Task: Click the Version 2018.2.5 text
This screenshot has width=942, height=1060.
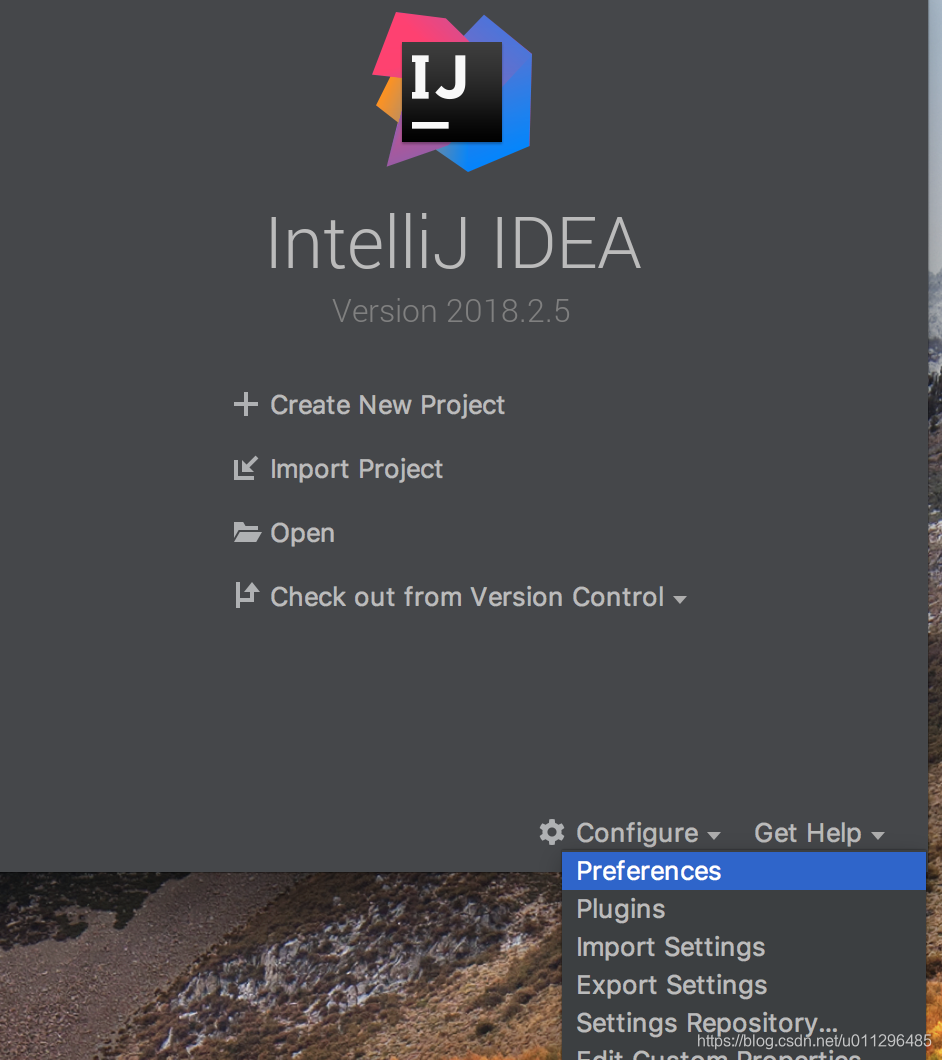Action: [451, 312]
